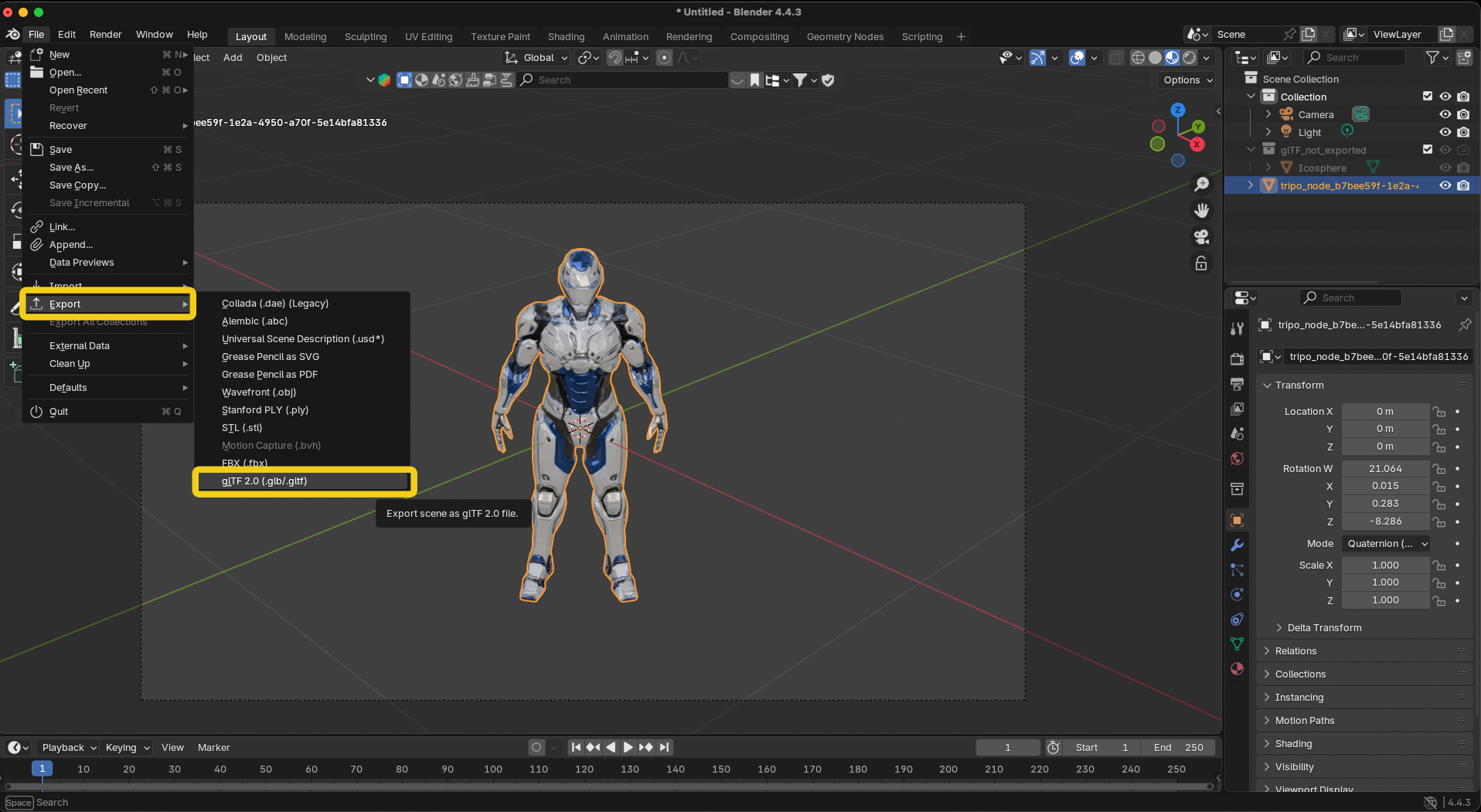Open the Material properties tab icon
This screenshot has height=812, width=1481.
(x=1237, y=669)
